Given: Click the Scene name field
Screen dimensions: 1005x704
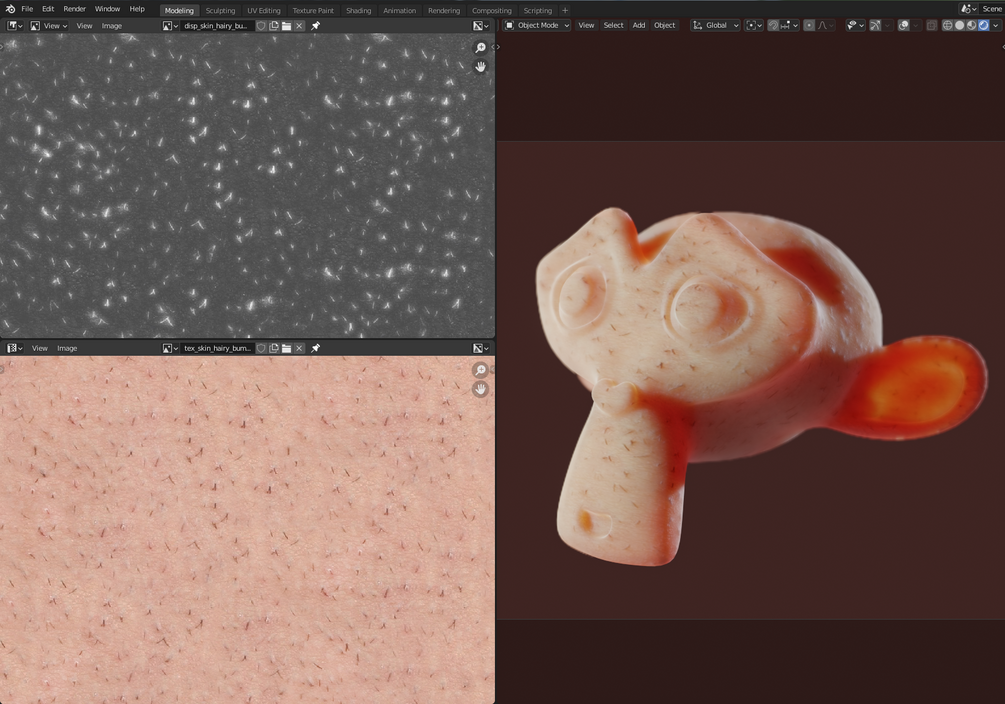Looking at the screenshot, I should click(992, 9).
